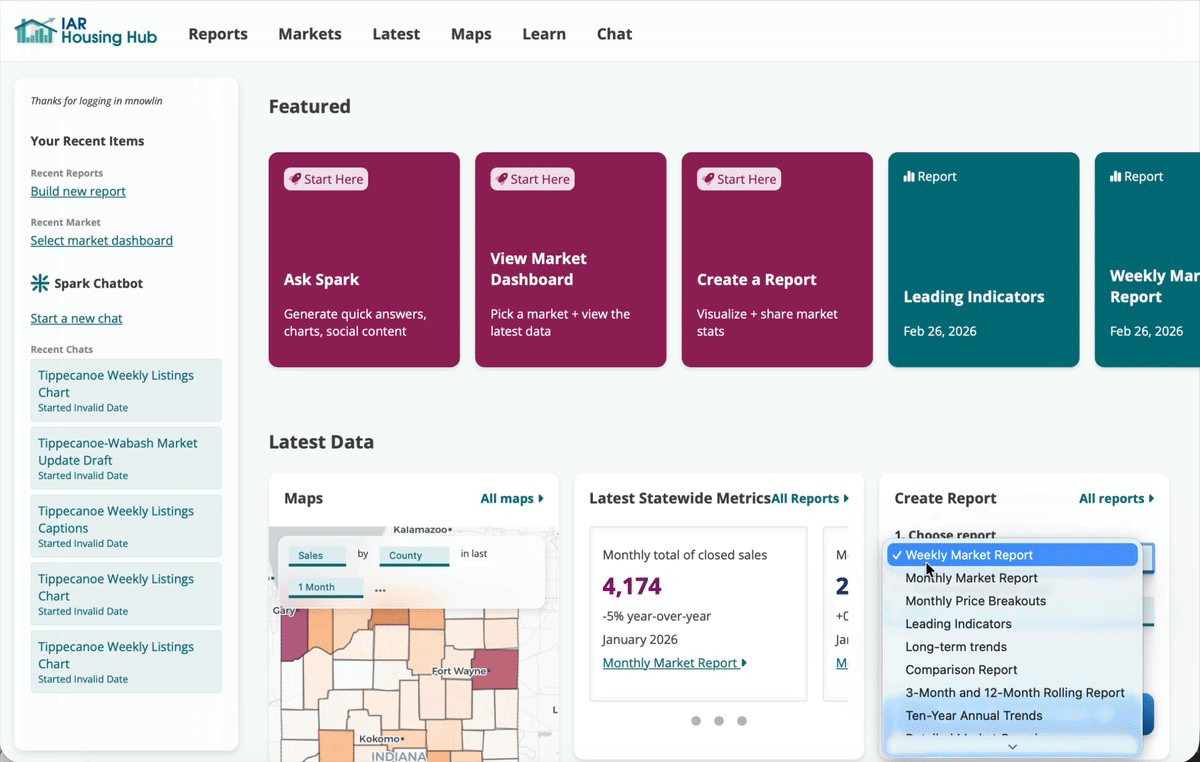Click the Start Here badge on Ask Spark card
1200x762 pixels.
(x=325, y=178)
